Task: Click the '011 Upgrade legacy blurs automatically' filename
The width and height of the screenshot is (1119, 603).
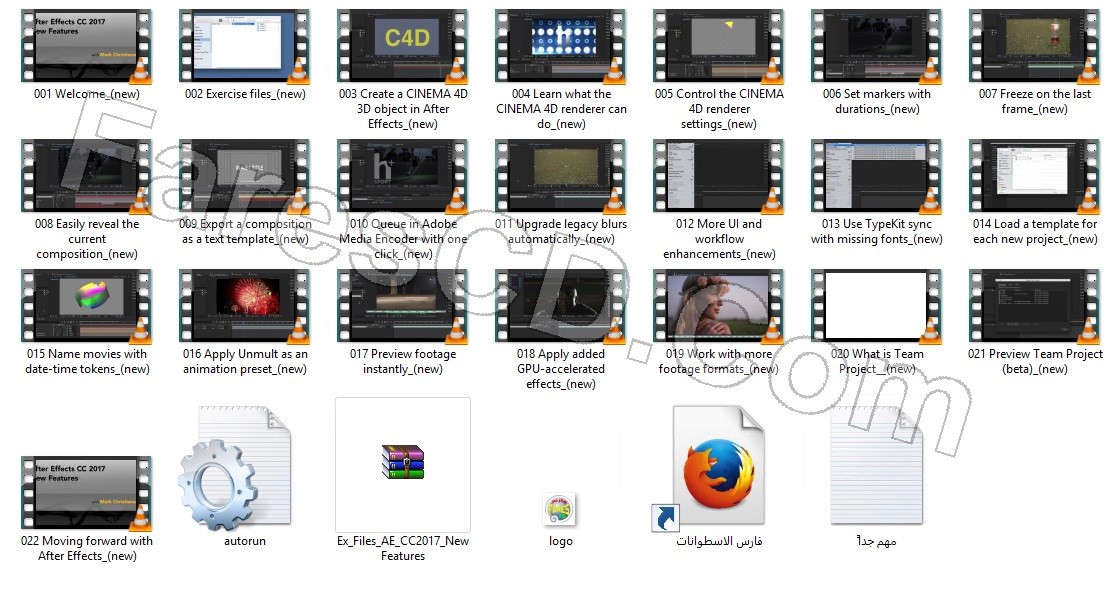Action: (x=561, y=231)
